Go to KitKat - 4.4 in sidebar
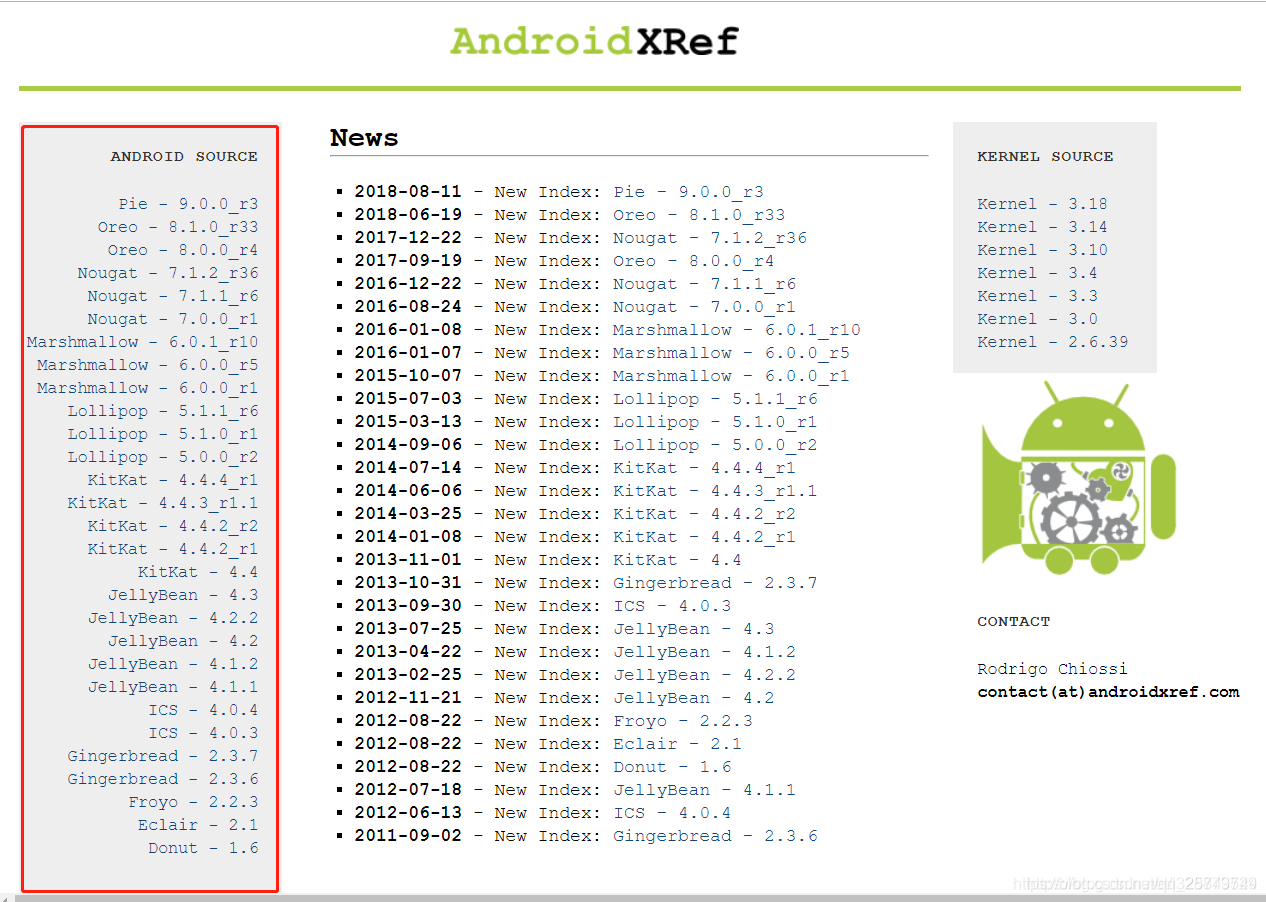 (198, 572)
